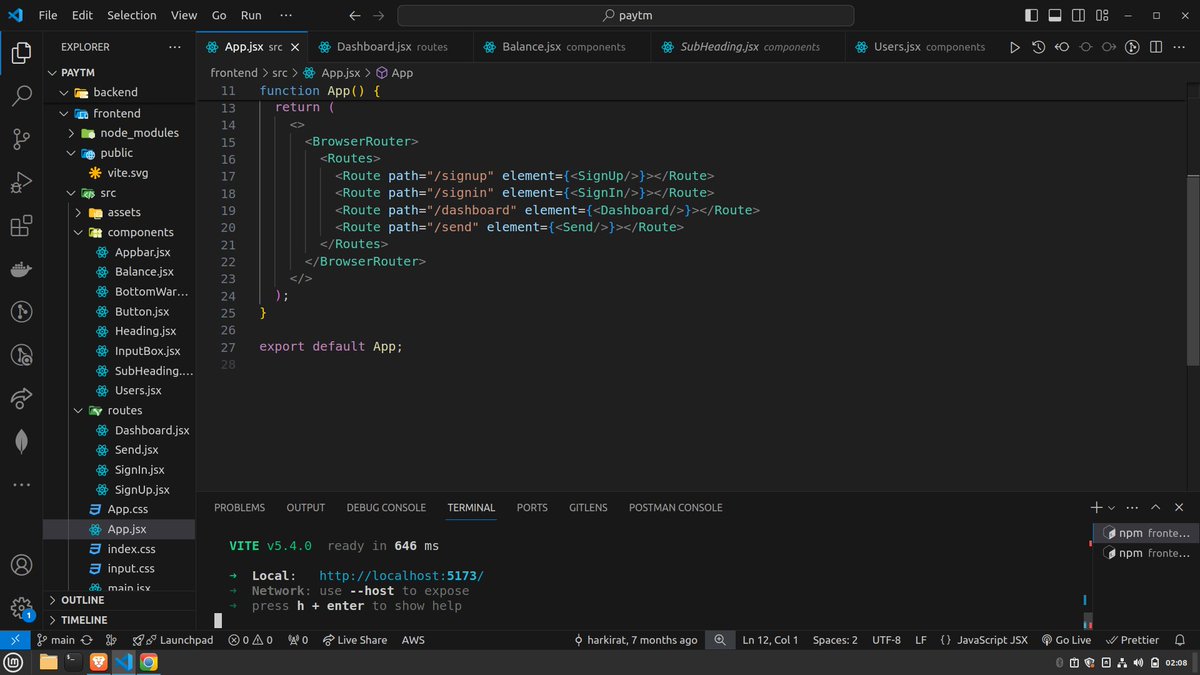Open Manage gear icon with update badge
Screen dimensions: 1200x675
[x=21, y=608]
